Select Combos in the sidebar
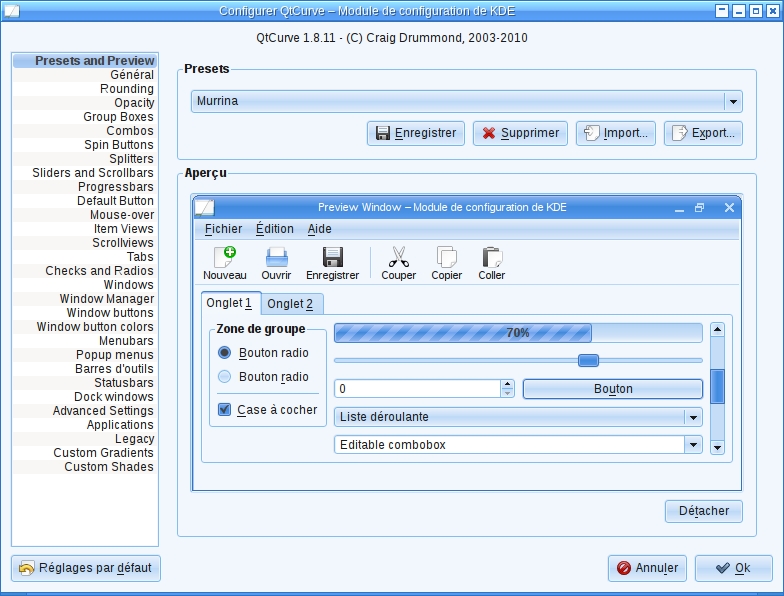 (84, 130)
